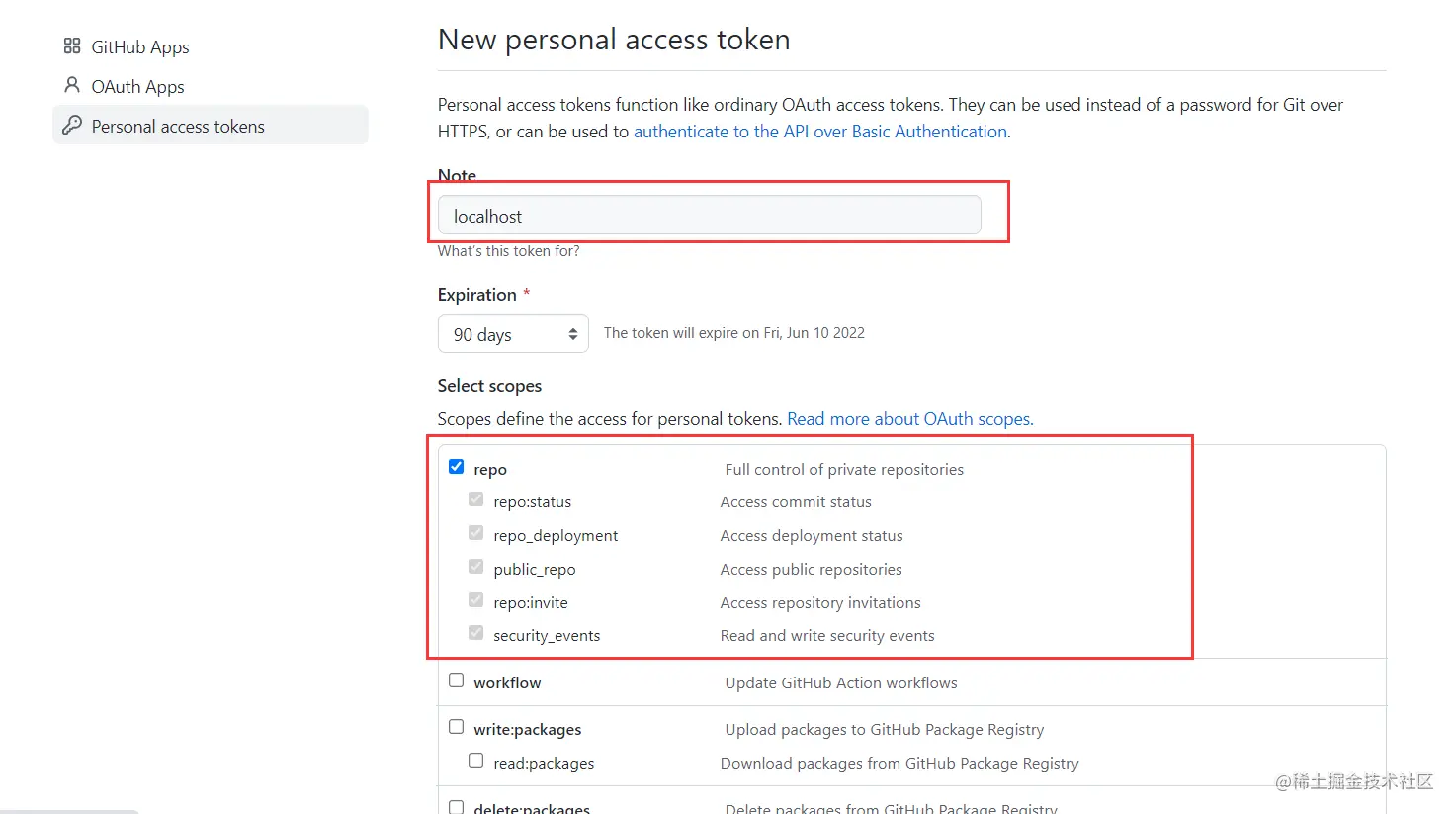1456x814 pixels.
Task: Open the Expiration 90 days dropdown
Action: pos(513,334)
